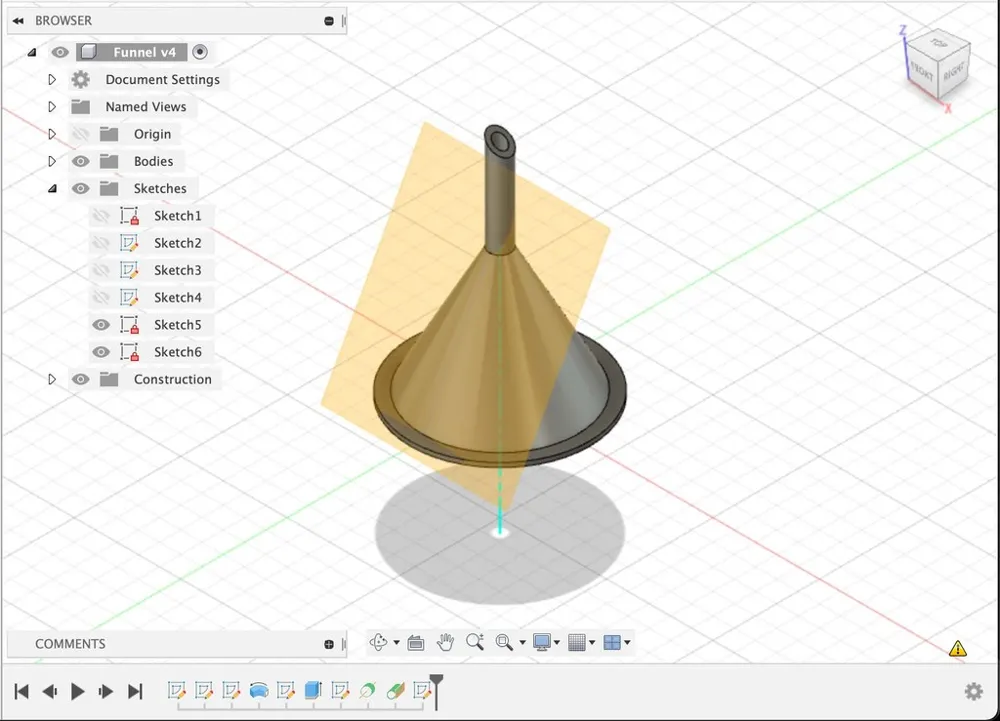Play the design timeline
This screenshot has height=721, width=1000.
(78, 692)
